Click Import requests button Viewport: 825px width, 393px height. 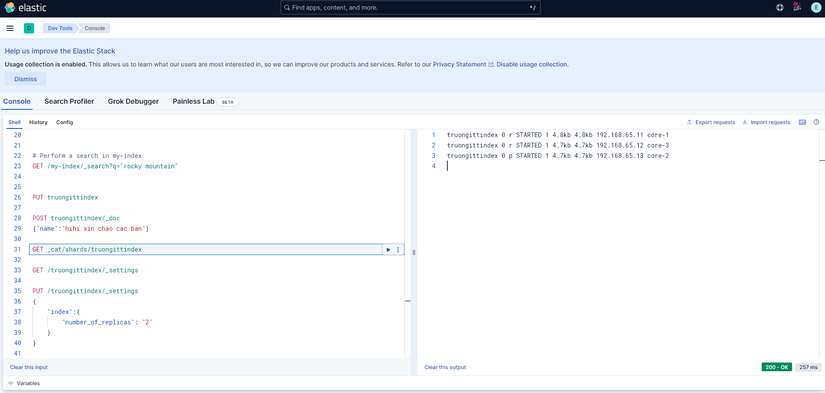pyautogui.click(x=766, y=122)
